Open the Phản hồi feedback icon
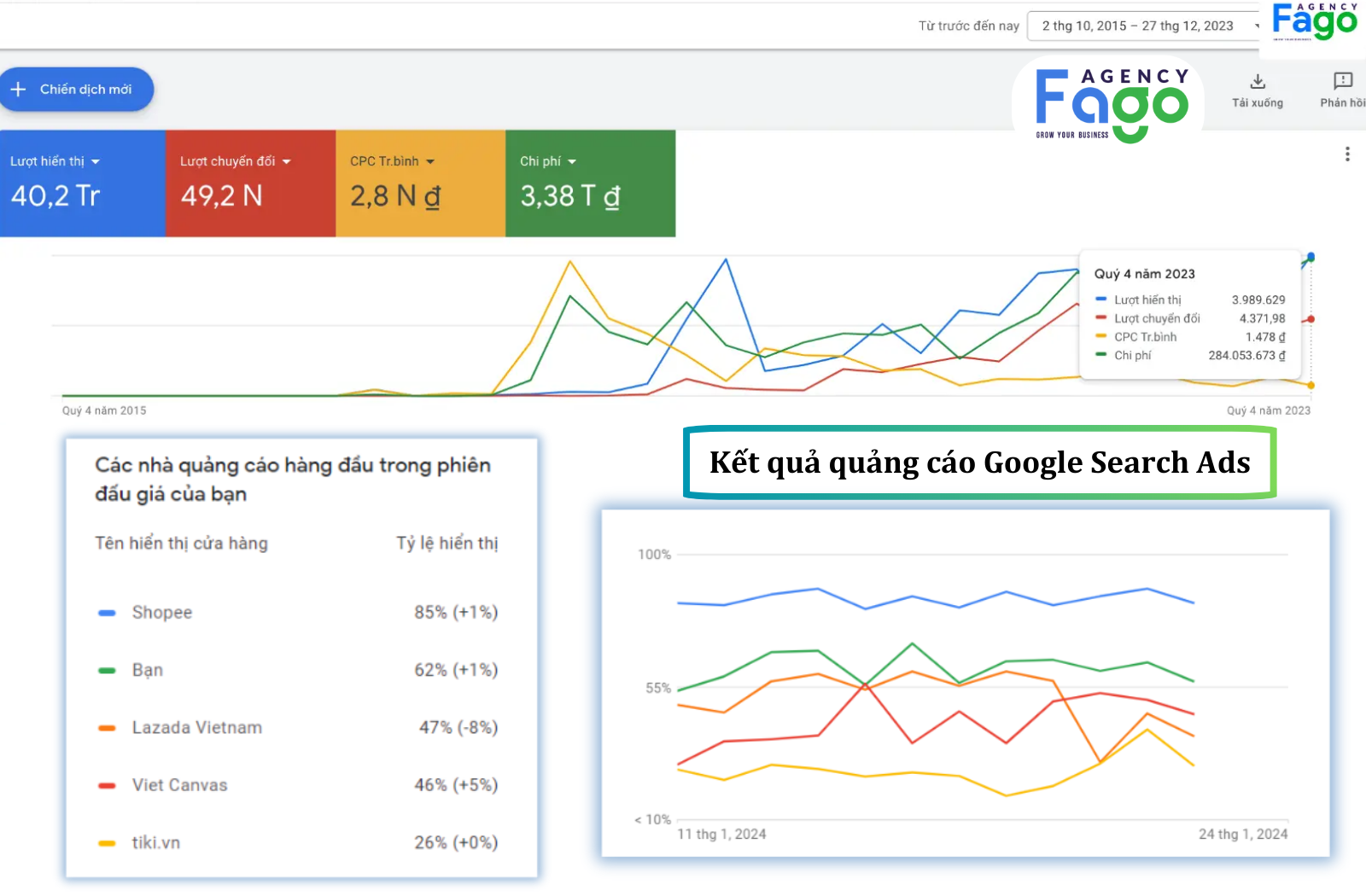The height and width of the screenshot is (896, 1366). click(1342, 82)
